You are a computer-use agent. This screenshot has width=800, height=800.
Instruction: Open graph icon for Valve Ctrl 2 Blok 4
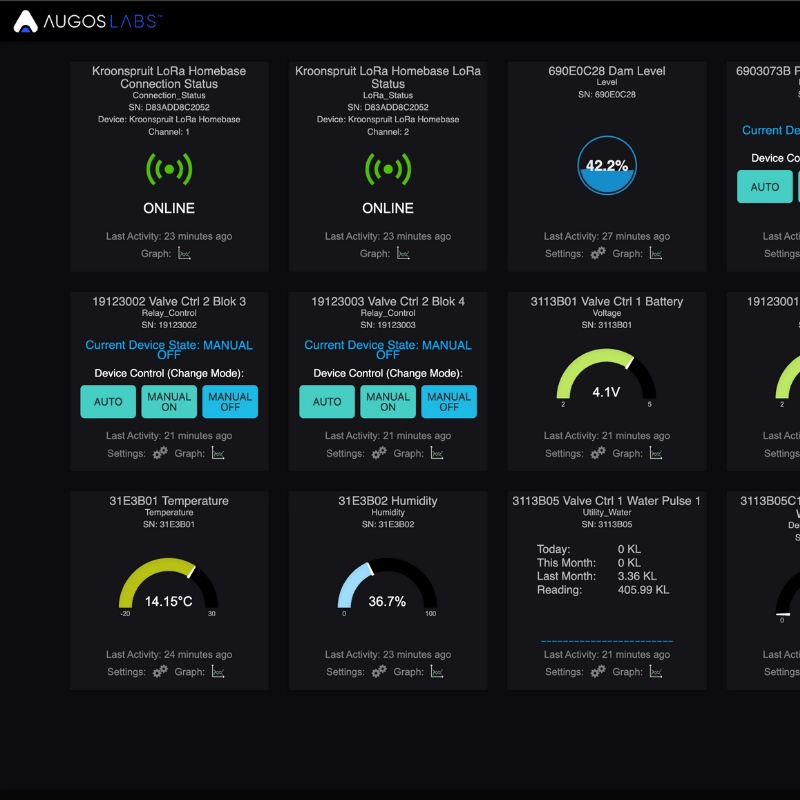tap(437, 453)
